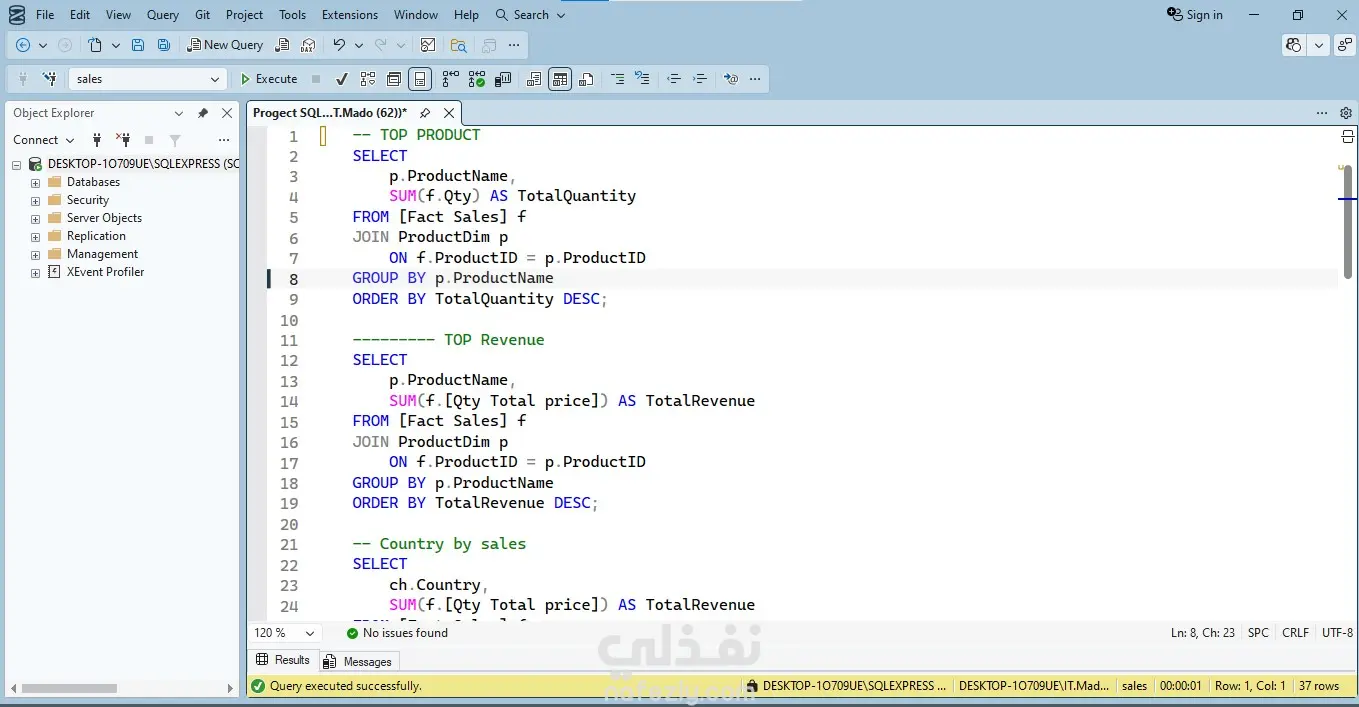
Task: Comment out the selected lines
Action: (617, 79)
